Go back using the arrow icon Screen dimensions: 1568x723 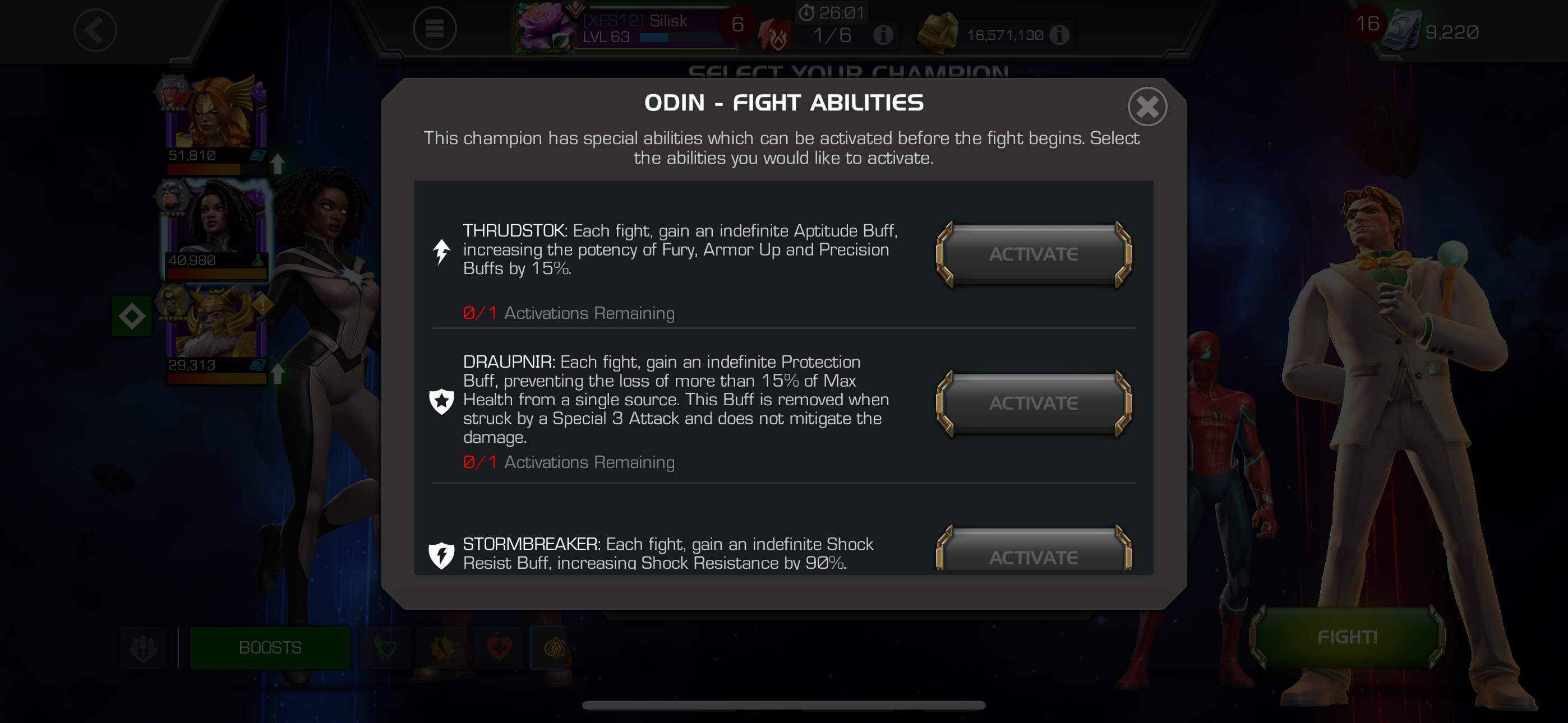pos(95,30)
